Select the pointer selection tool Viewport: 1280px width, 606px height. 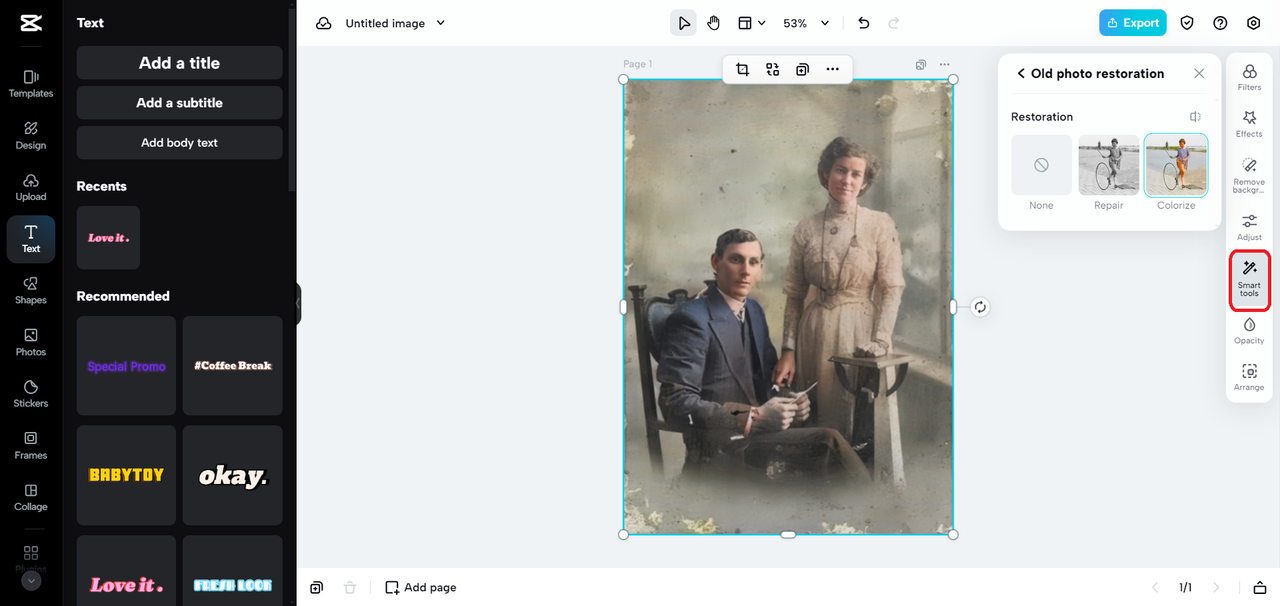click(683, 23)
